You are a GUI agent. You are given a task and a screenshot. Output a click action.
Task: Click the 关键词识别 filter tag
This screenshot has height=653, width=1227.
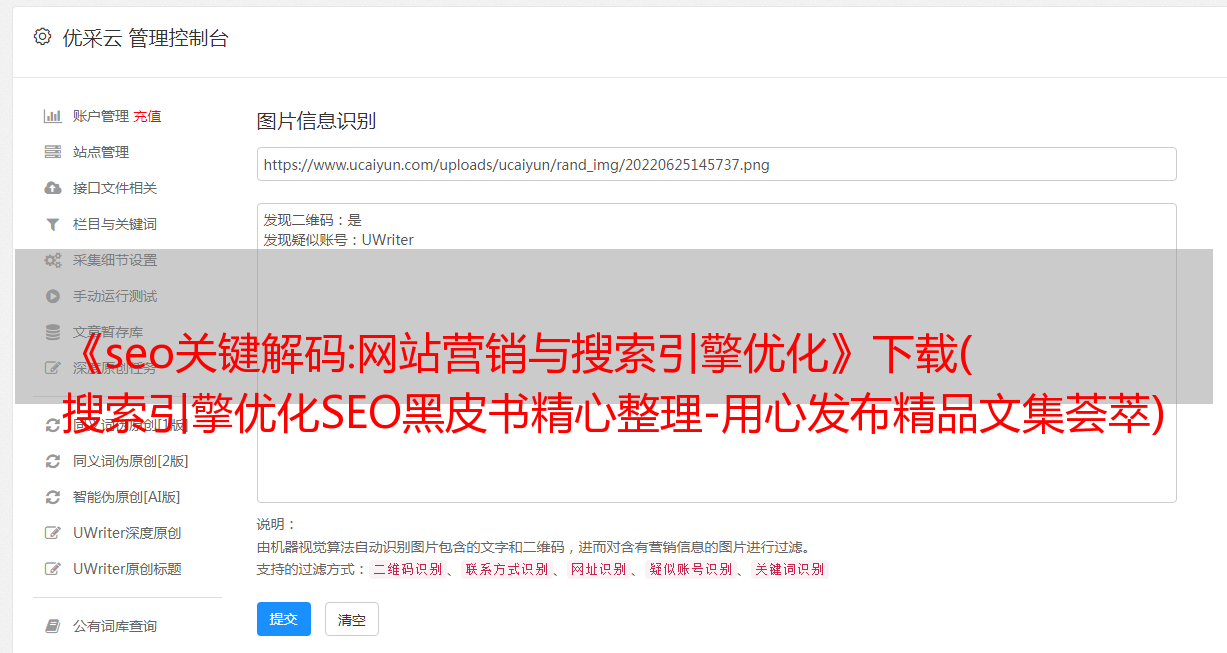pyautogui.click(x=790, y=569)
